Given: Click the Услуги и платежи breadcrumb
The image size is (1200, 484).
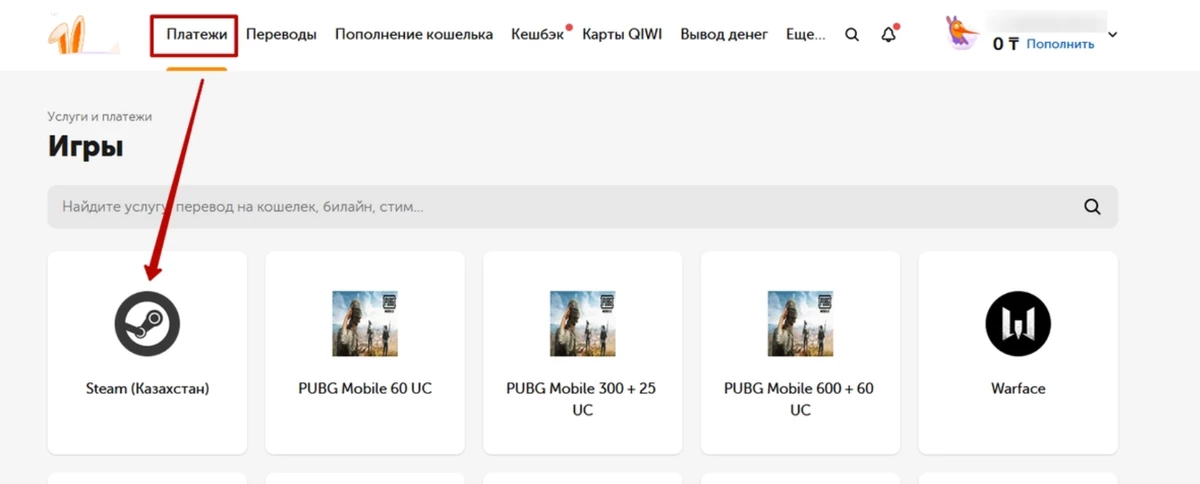Looking at the screenshot, I should click(x=100, y=117).
